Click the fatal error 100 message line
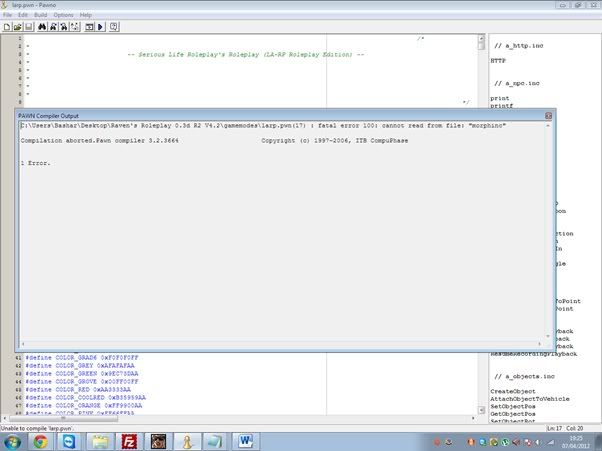602x451 pixels. [x=263, y=126]
